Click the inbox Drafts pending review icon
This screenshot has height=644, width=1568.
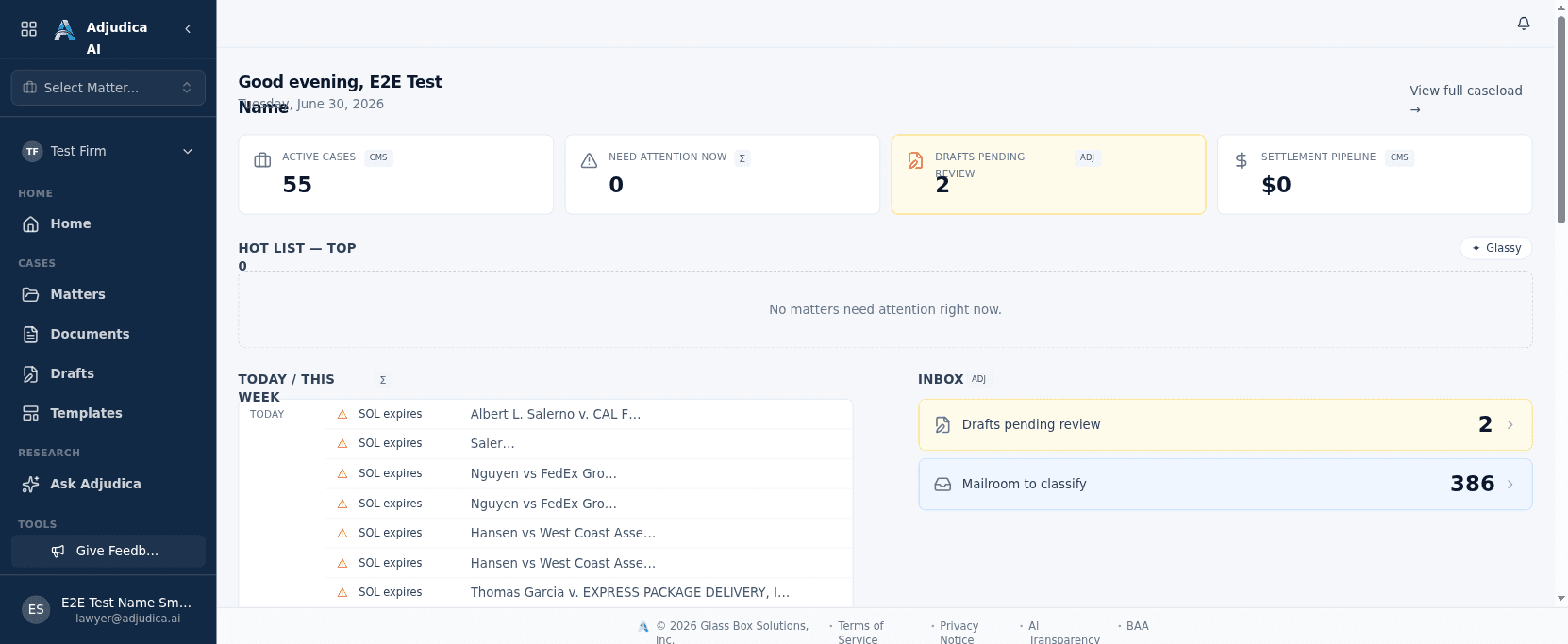point(942,425)
